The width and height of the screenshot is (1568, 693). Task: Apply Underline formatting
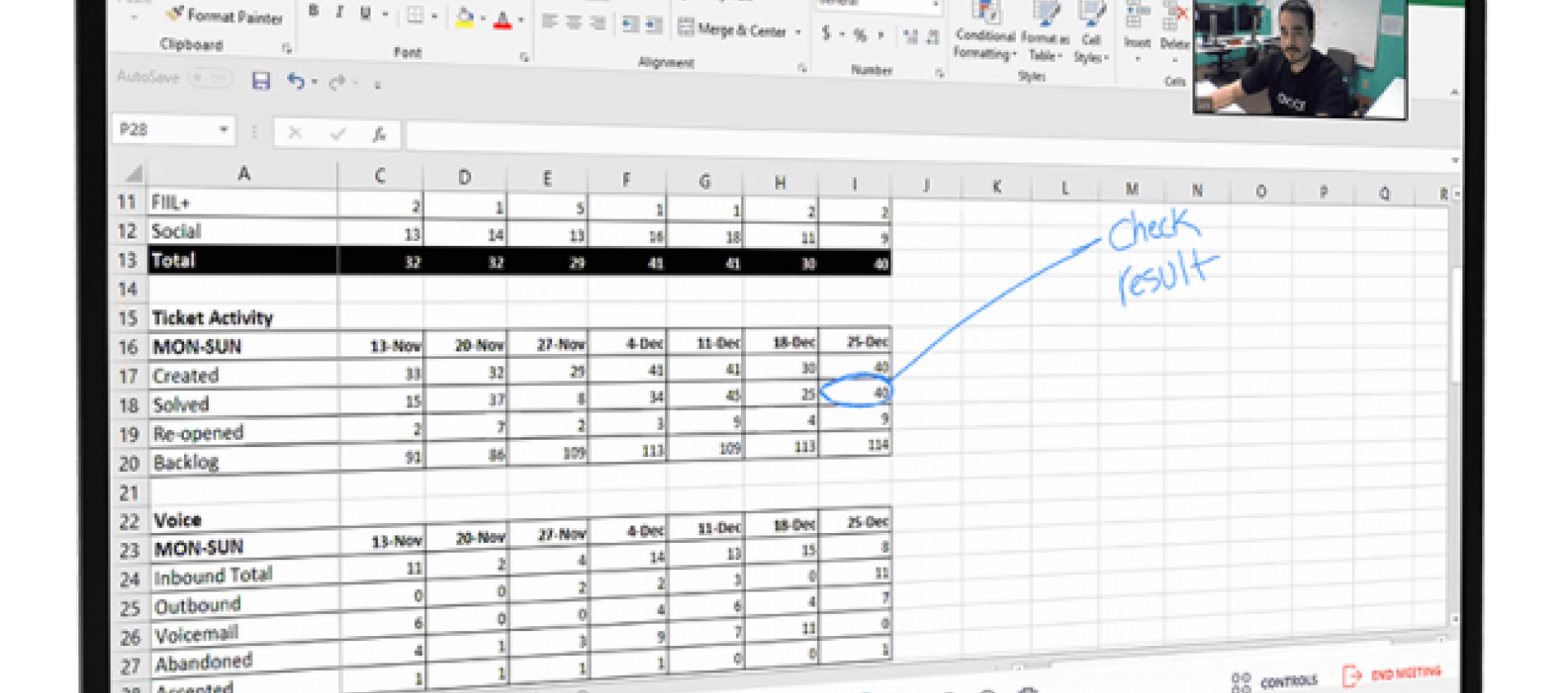tap(366, 13)
